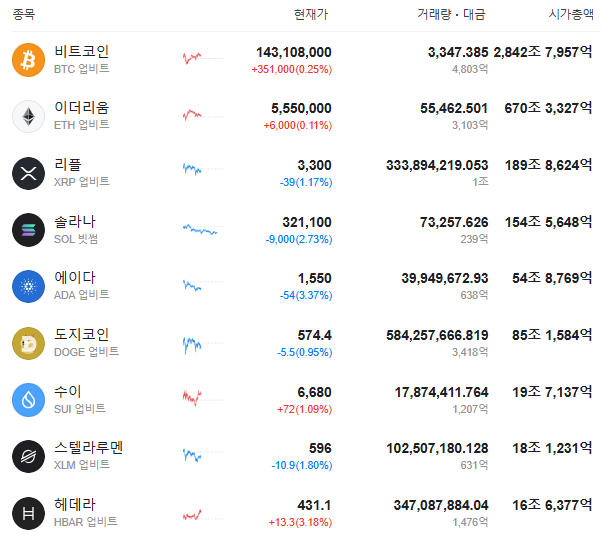The height and width of the screenshot is (541, 601).
Task: Select the XRP price 3,300
Action: (315, 165)
